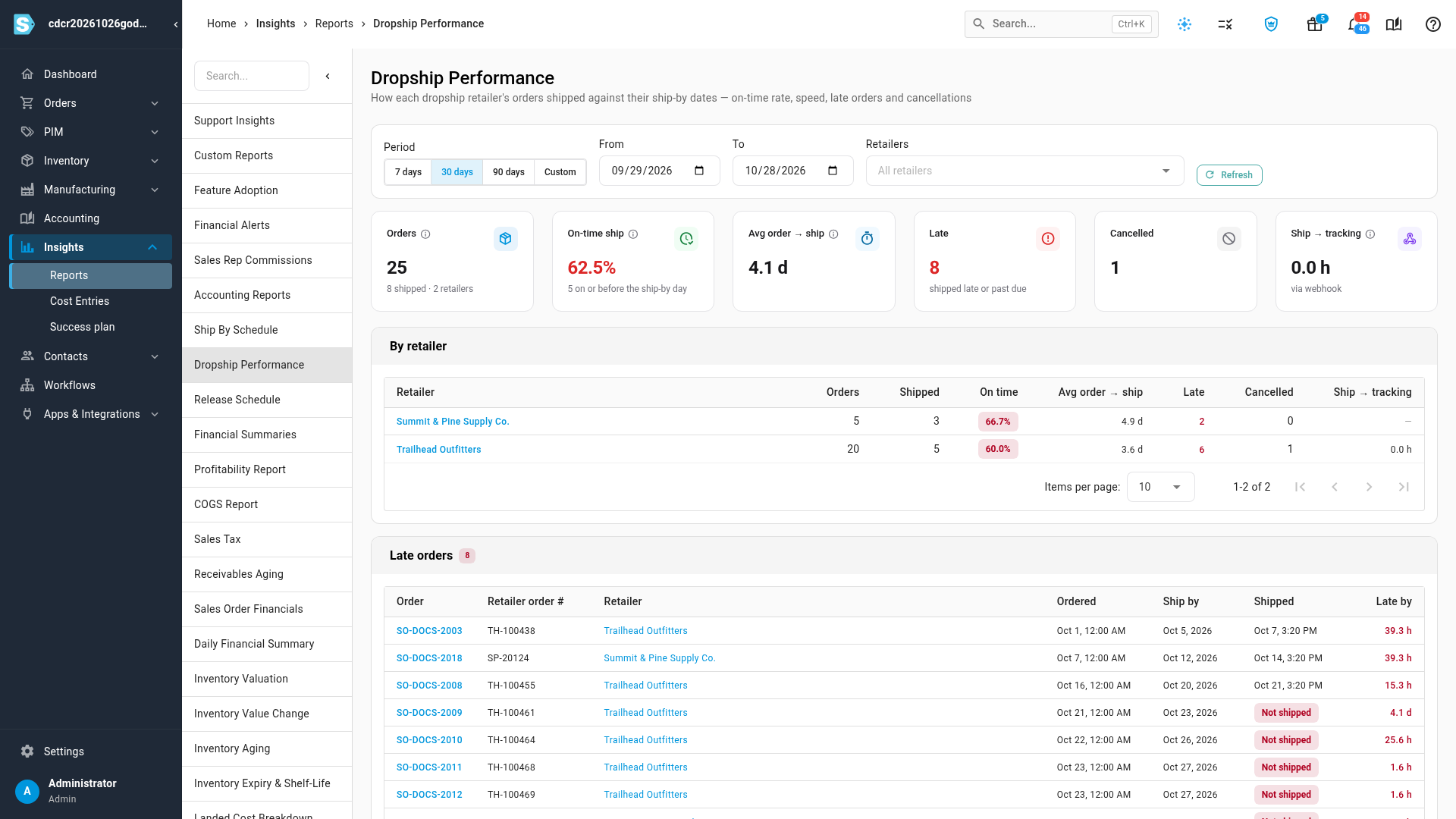Click the Refresh button

1229,175
